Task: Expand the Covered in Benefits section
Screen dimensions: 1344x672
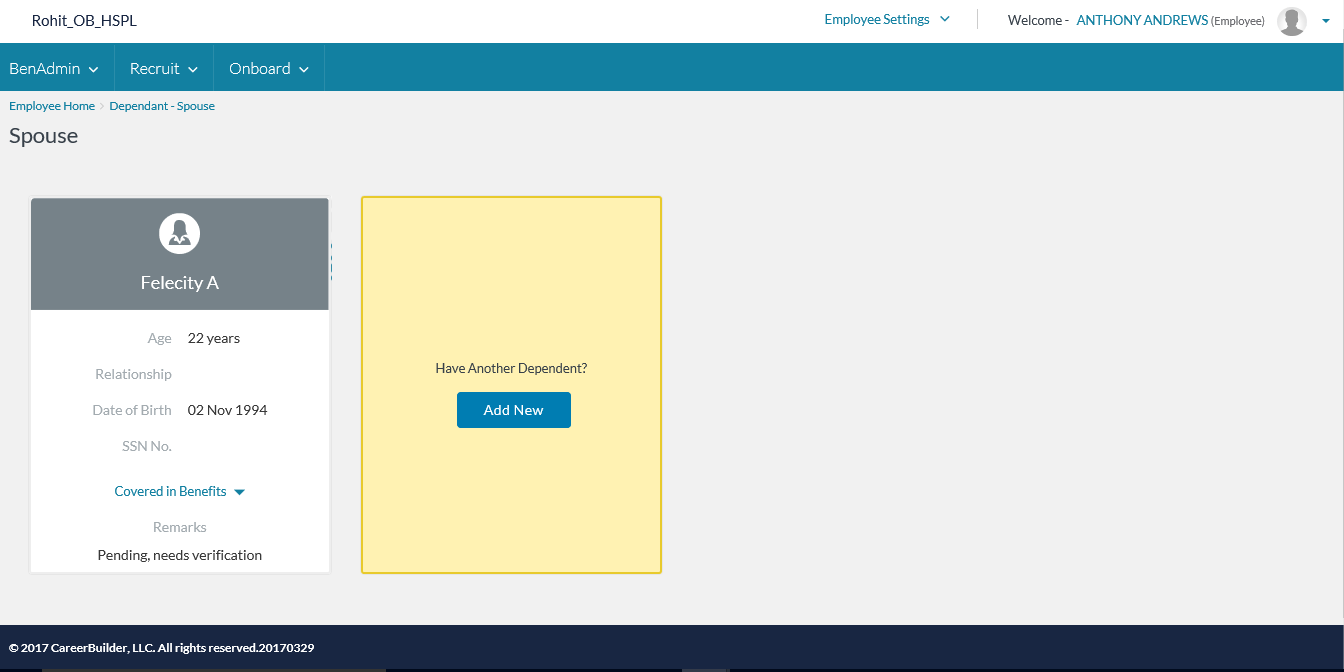Action: 171,491
